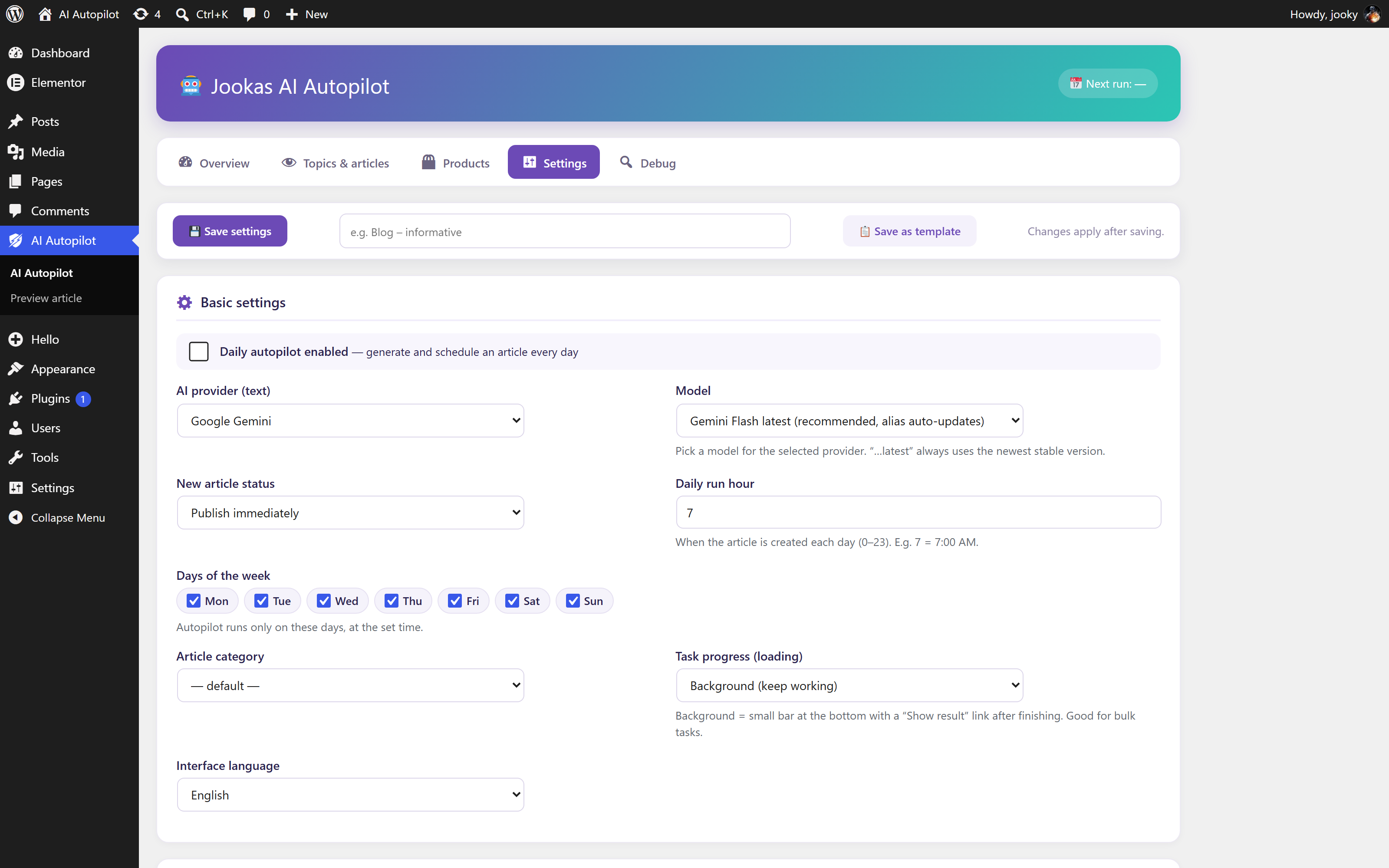
Task: Switch to the Products tab
Action: (x=456, y=162)
